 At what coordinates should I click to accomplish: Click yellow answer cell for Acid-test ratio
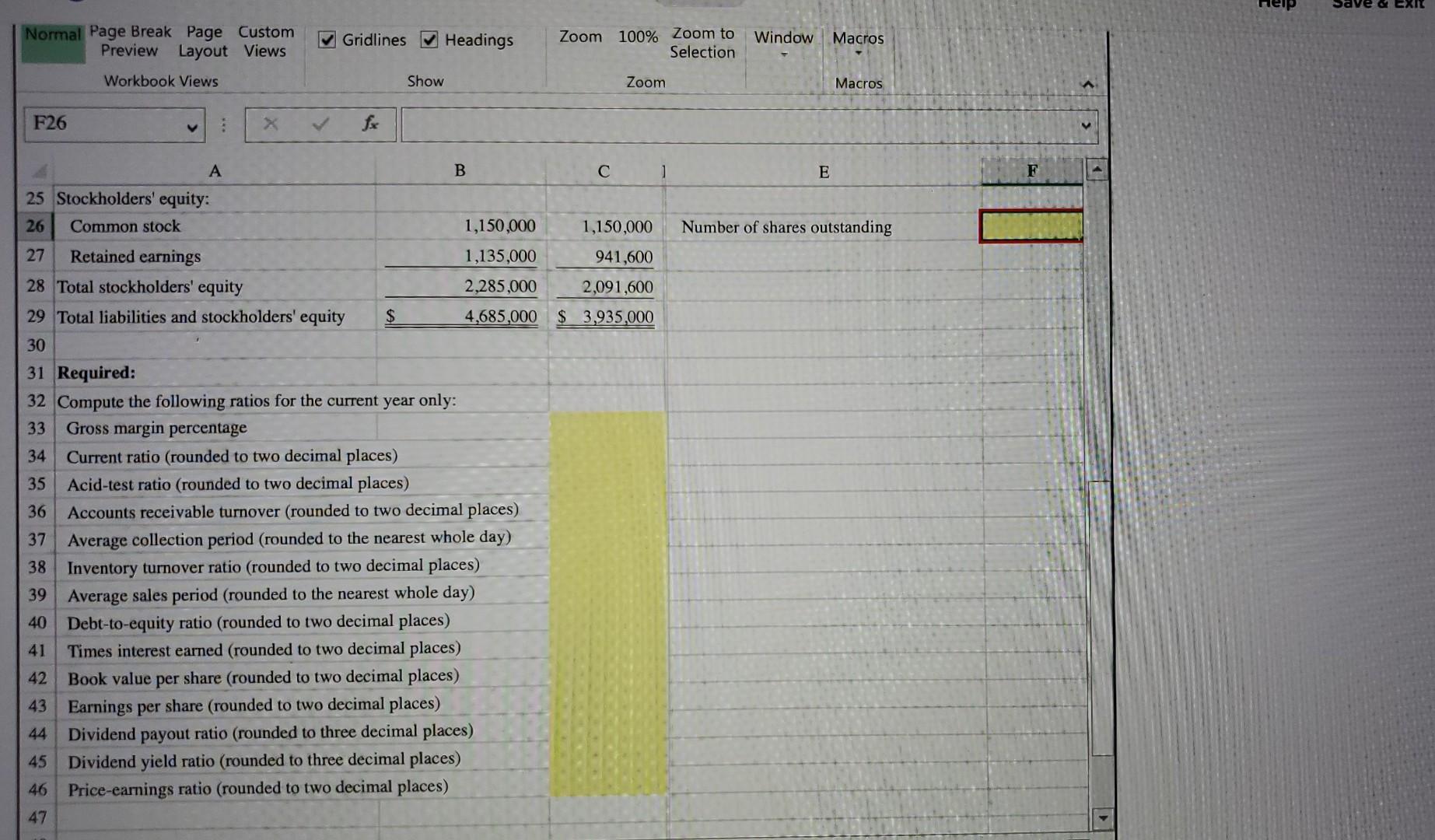(x=607, y=484)
